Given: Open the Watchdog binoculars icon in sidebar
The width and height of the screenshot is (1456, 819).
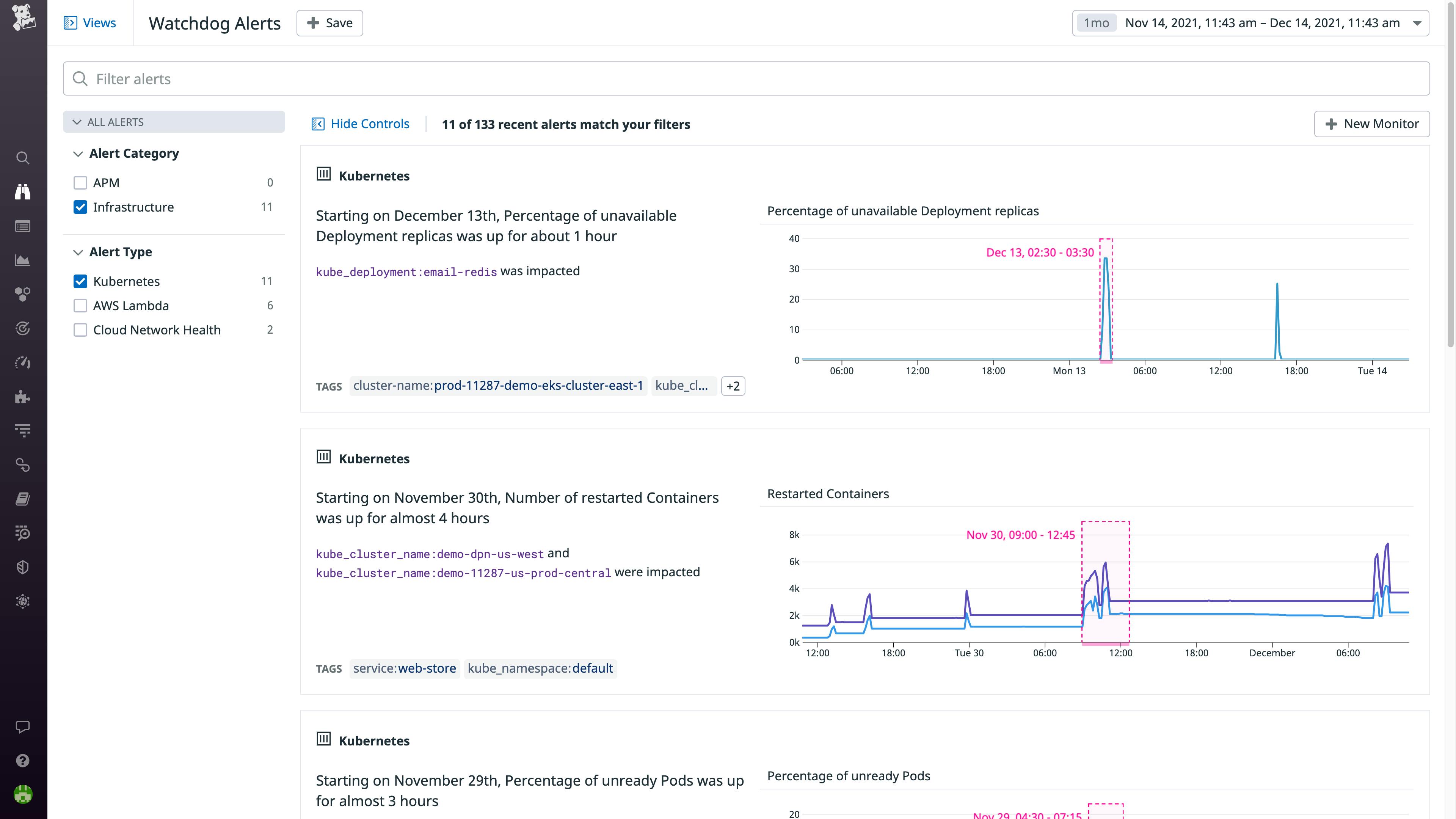Looking at the screenshot, I should pyautogui.click(x=23, y=191).
